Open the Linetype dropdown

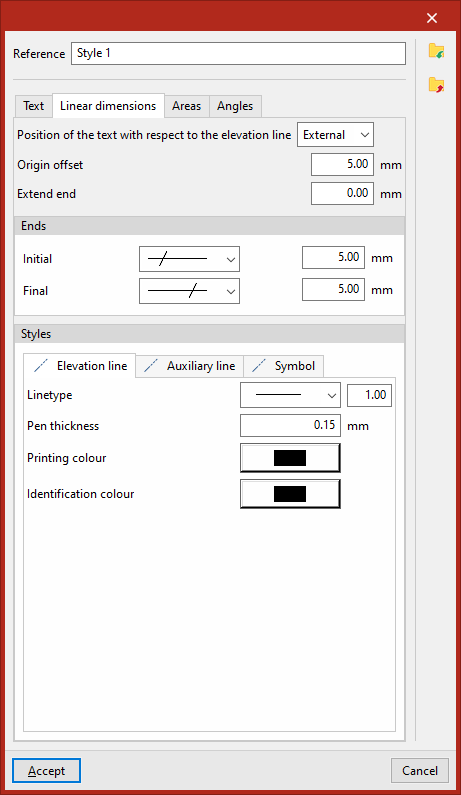point(290,395)
